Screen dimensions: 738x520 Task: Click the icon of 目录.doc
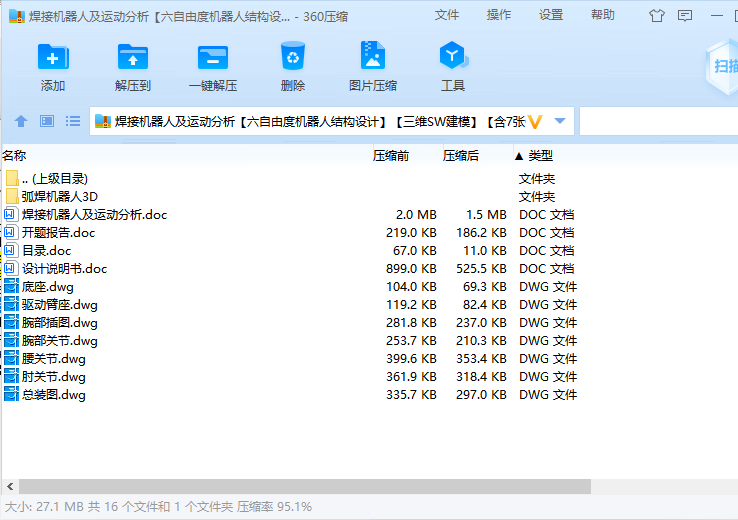tap(11, 250)
